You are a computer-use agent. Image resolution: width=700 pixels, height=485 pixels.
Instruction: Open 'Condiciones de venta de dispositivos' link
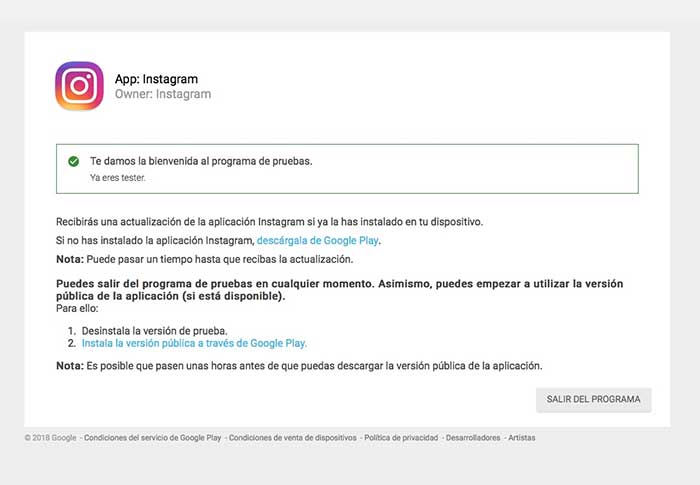293,438
